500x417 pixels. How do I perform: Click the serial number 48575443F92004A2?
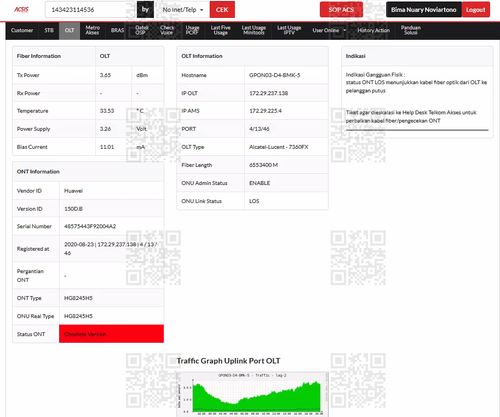coord(90,226)
